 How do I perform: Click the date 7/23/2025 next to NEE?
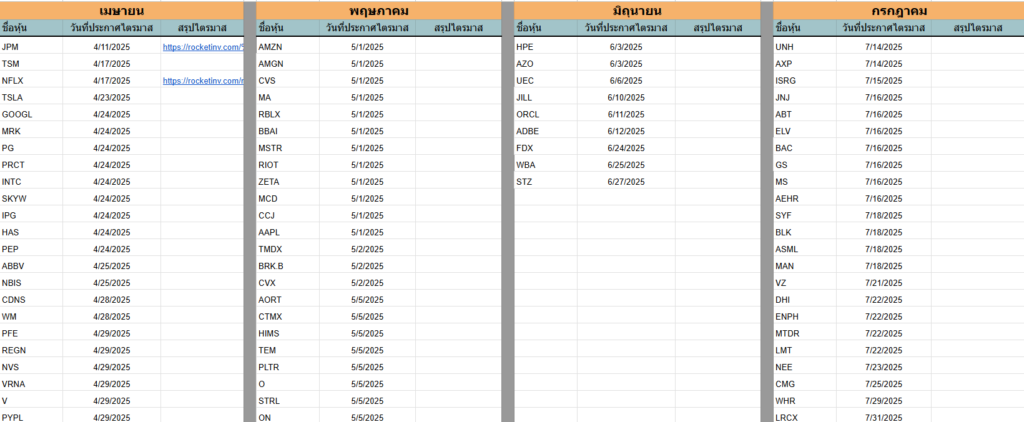884,367
